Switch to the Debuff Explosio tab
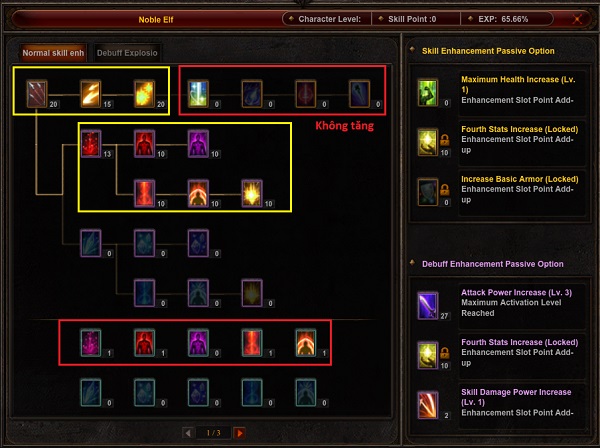Viewport: 600px width, 448px height. (x=127, y=53)
